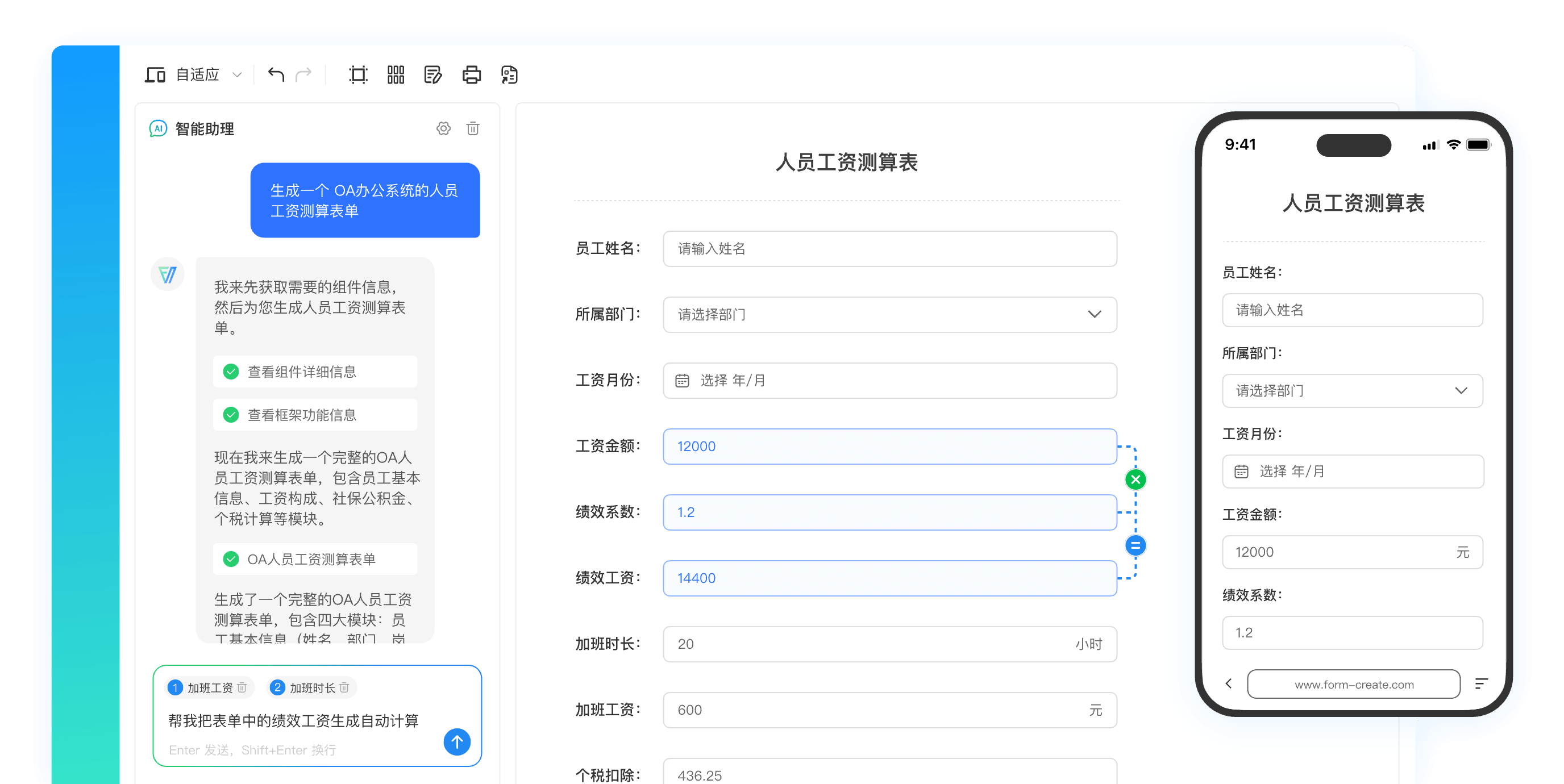1564x784 pixels.
Task: Open the phone browser menu lines icon
Action: (x=1482, y=684)
